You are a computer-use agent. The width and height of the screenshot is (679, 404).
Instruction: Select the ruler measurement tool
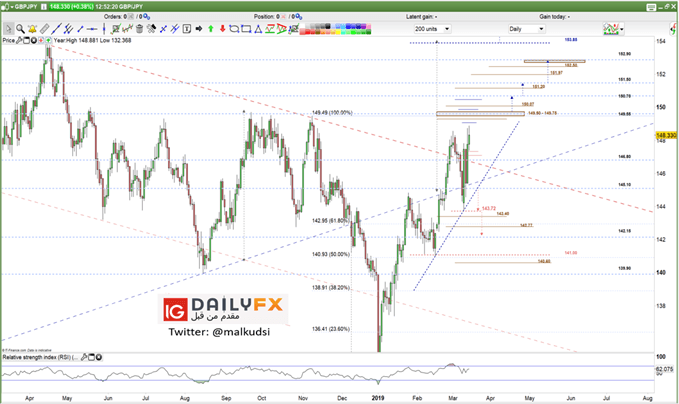[44, 29]
